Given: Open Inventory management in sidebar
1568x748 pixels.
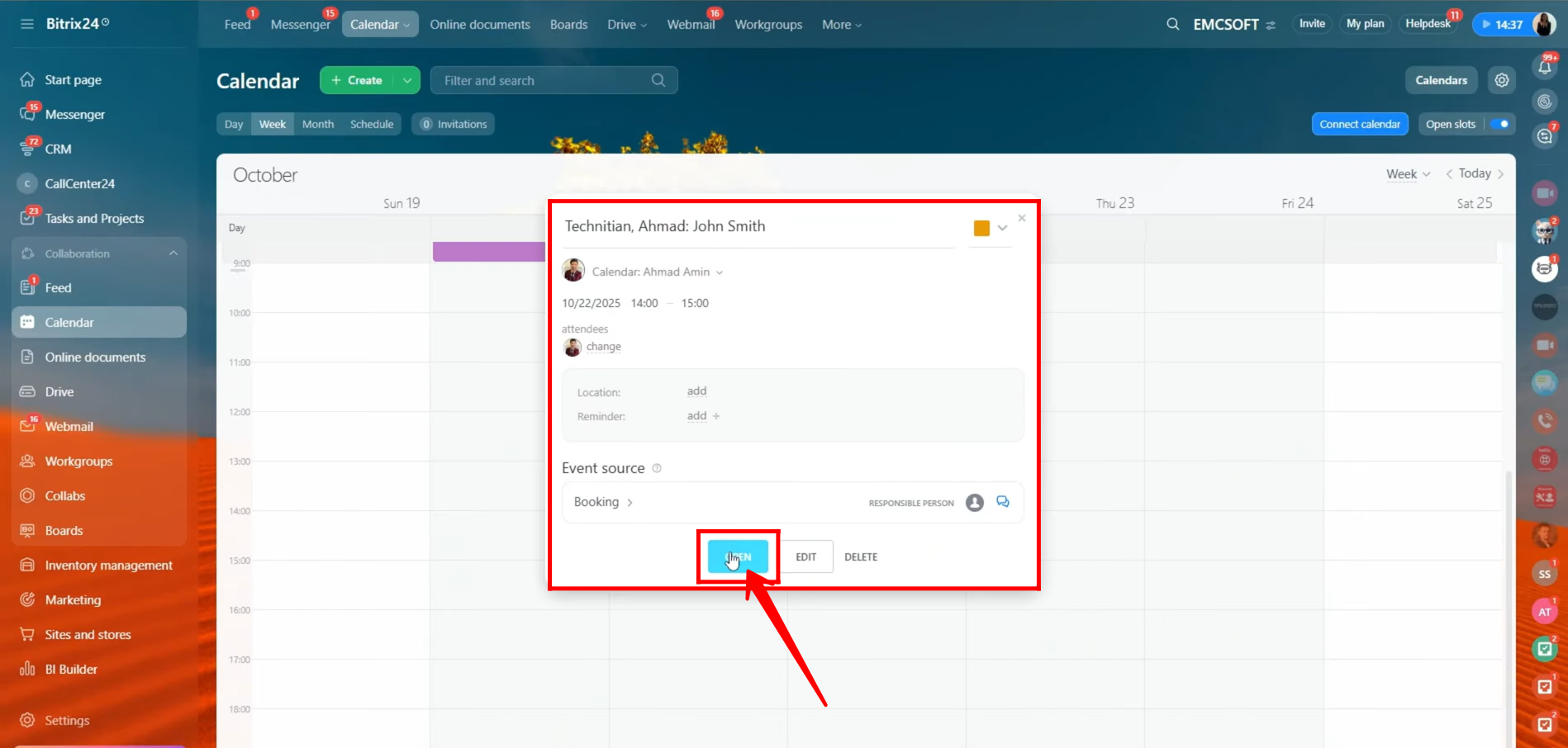Looking at the screenshot, I should point(108,565).
